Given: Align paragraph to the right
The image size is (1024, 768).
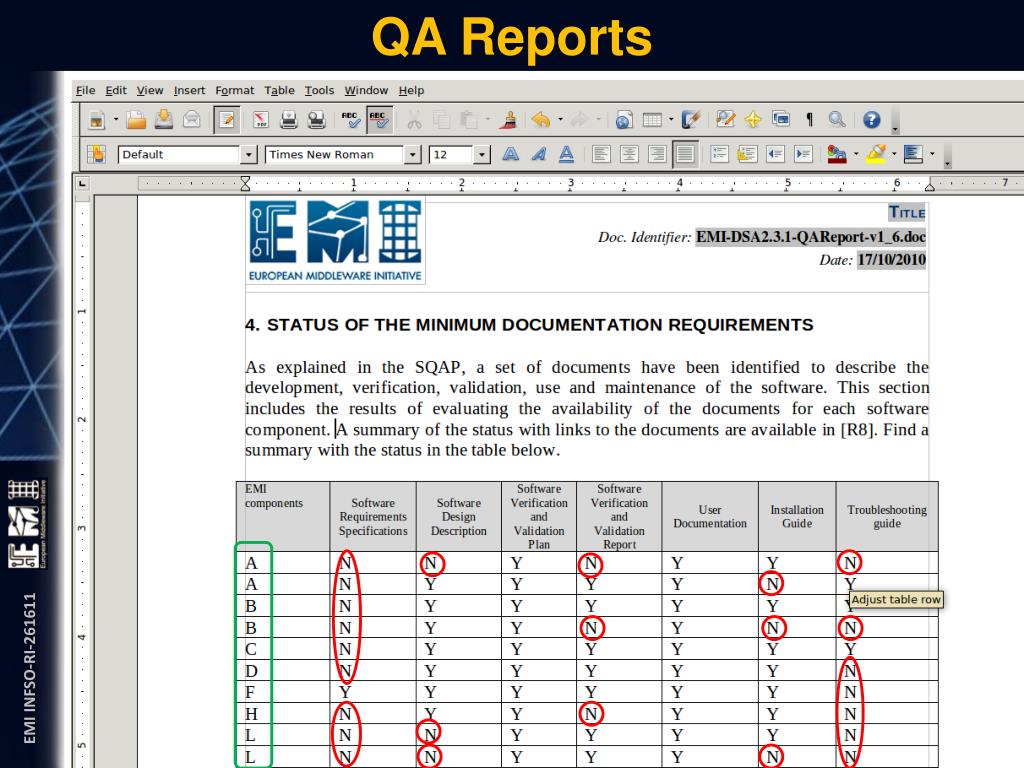Looking at the screenshot, I should point(657,155).
